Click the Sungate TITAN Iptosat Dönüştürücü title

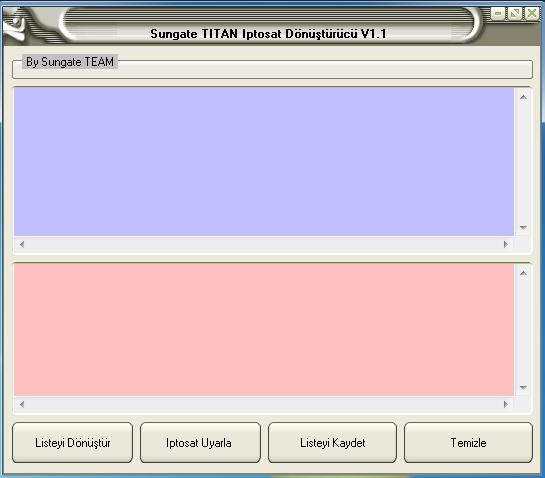click(268, 34)
